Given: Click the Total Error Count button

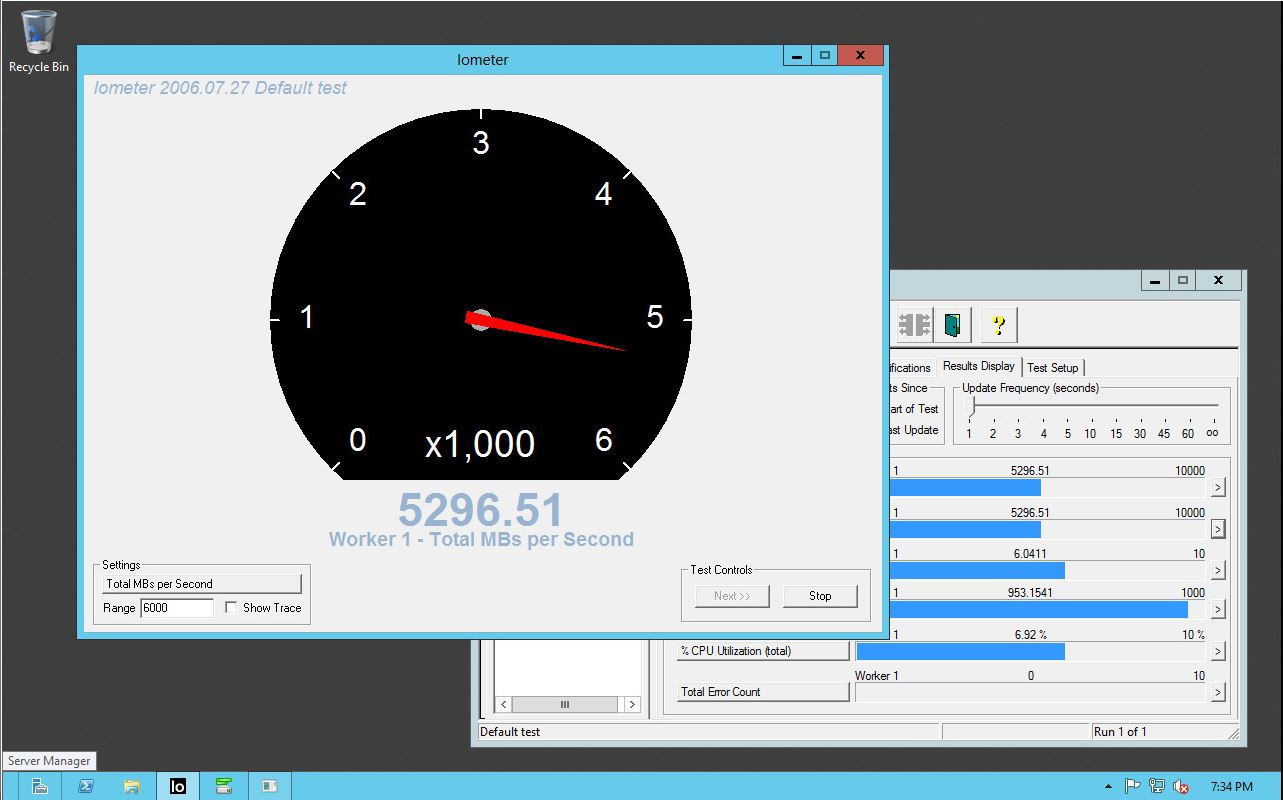Looking at the screenshot, I should coord(763,692).
